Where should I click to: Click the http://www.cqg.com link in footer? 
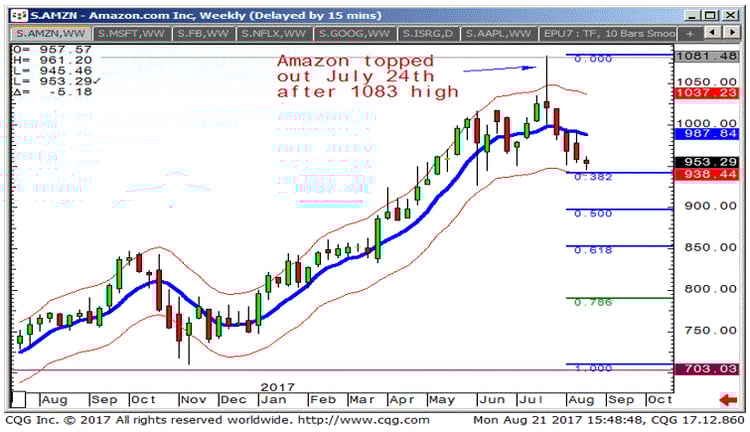tap(364, 421)
